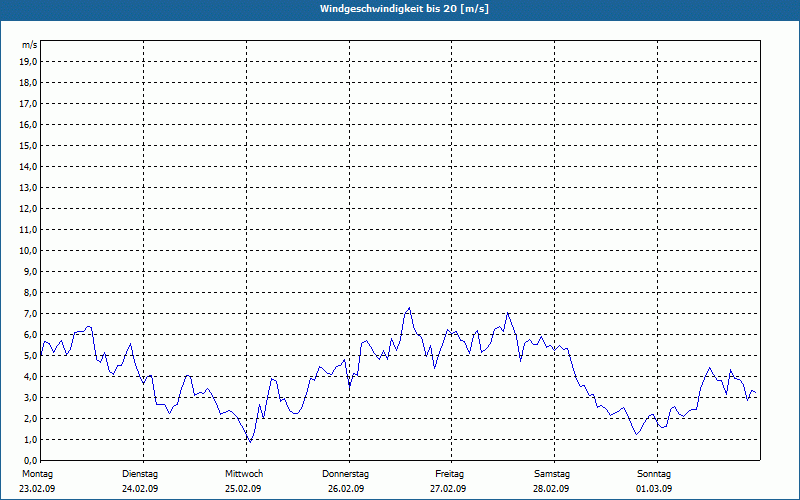Select the Donnerstag day label
This screenshot has width=800, height=500.
click(x=345, y=474)
